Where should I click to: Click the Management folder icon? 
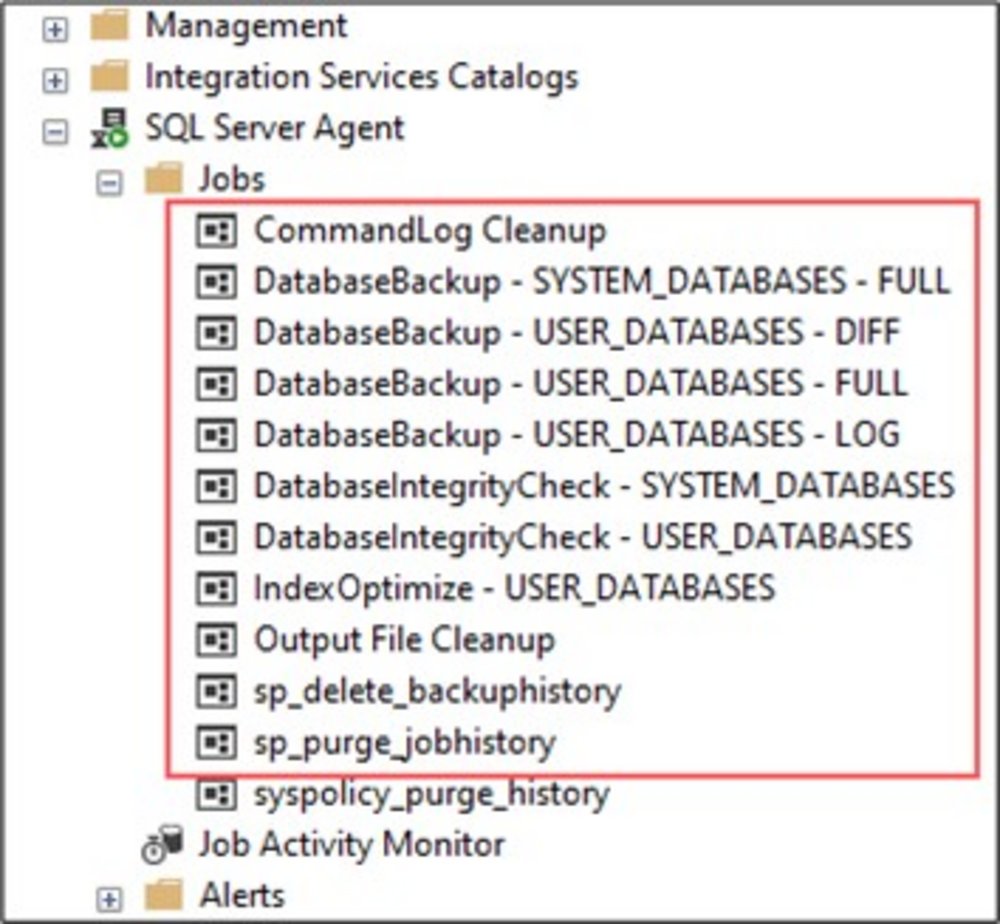[109, 26]
